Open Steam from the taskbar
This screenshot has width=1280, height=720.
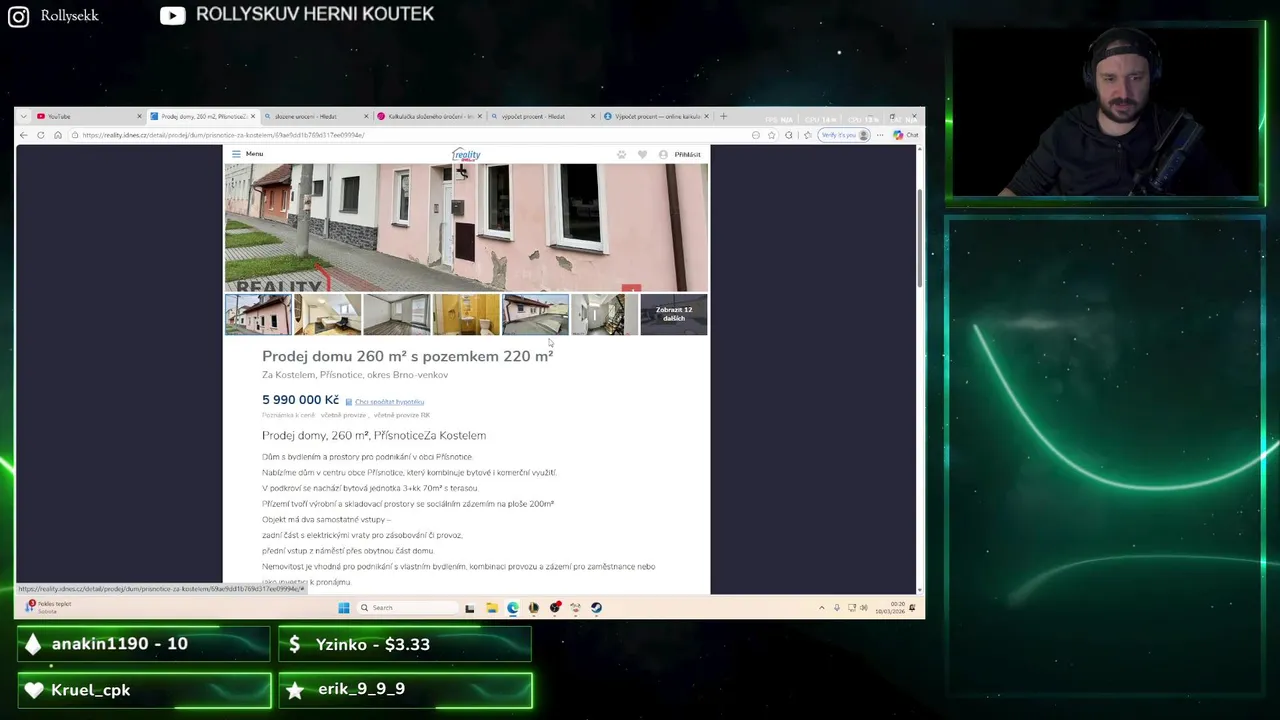point(596,607)
